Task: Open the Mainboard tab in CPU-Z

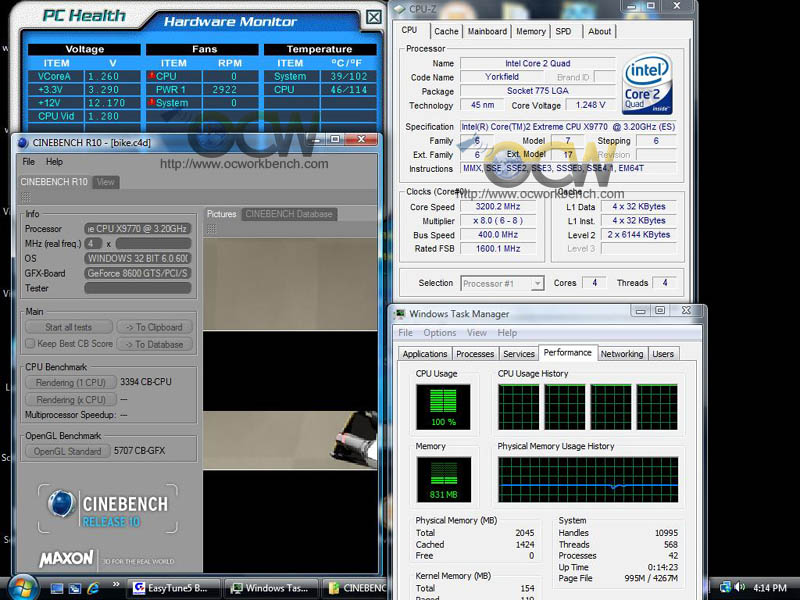Action: coord(487,31)
